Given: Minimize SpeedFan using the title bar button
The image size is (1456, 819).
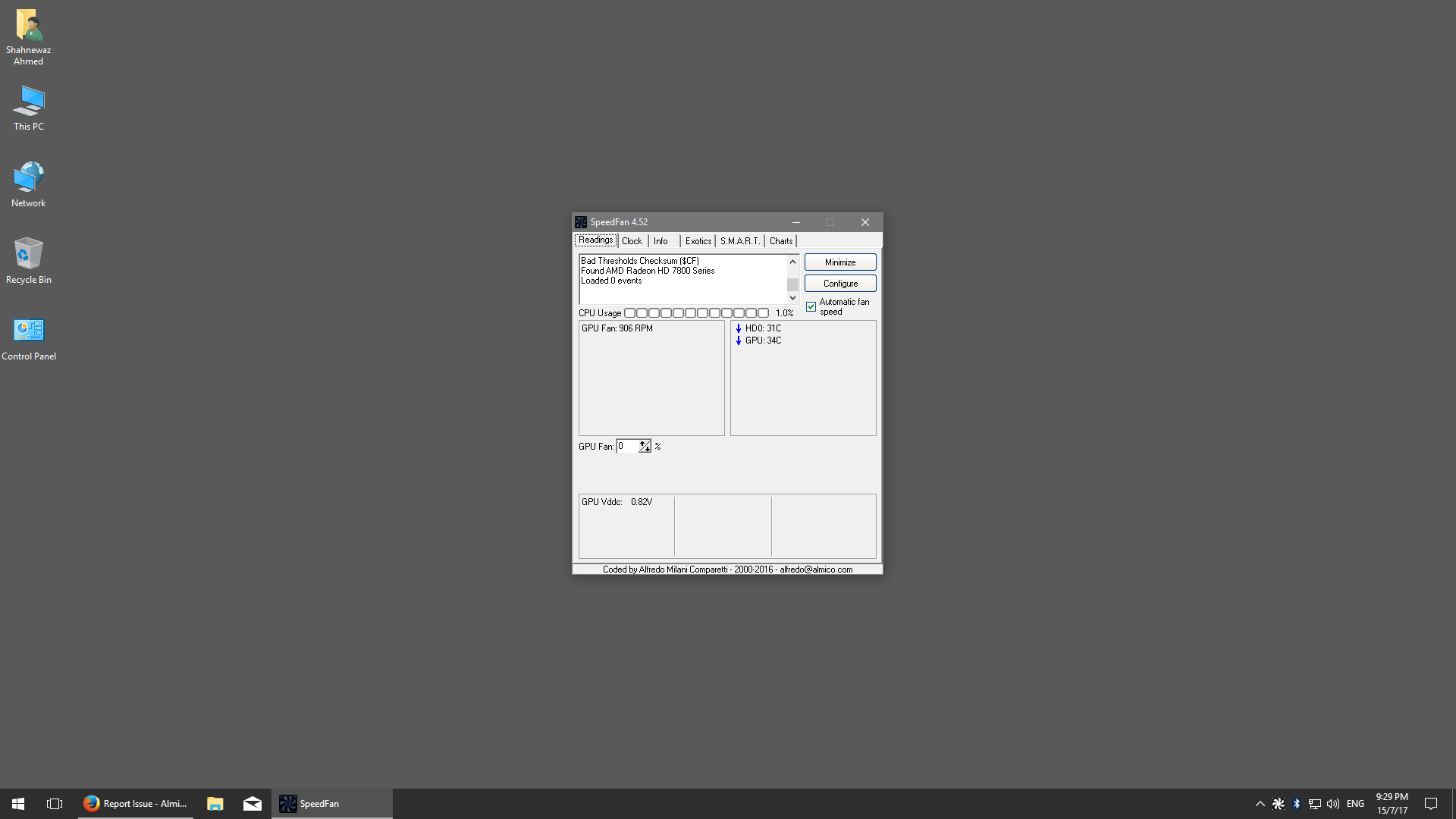Looking at the screenshot, I should [796, 222].
